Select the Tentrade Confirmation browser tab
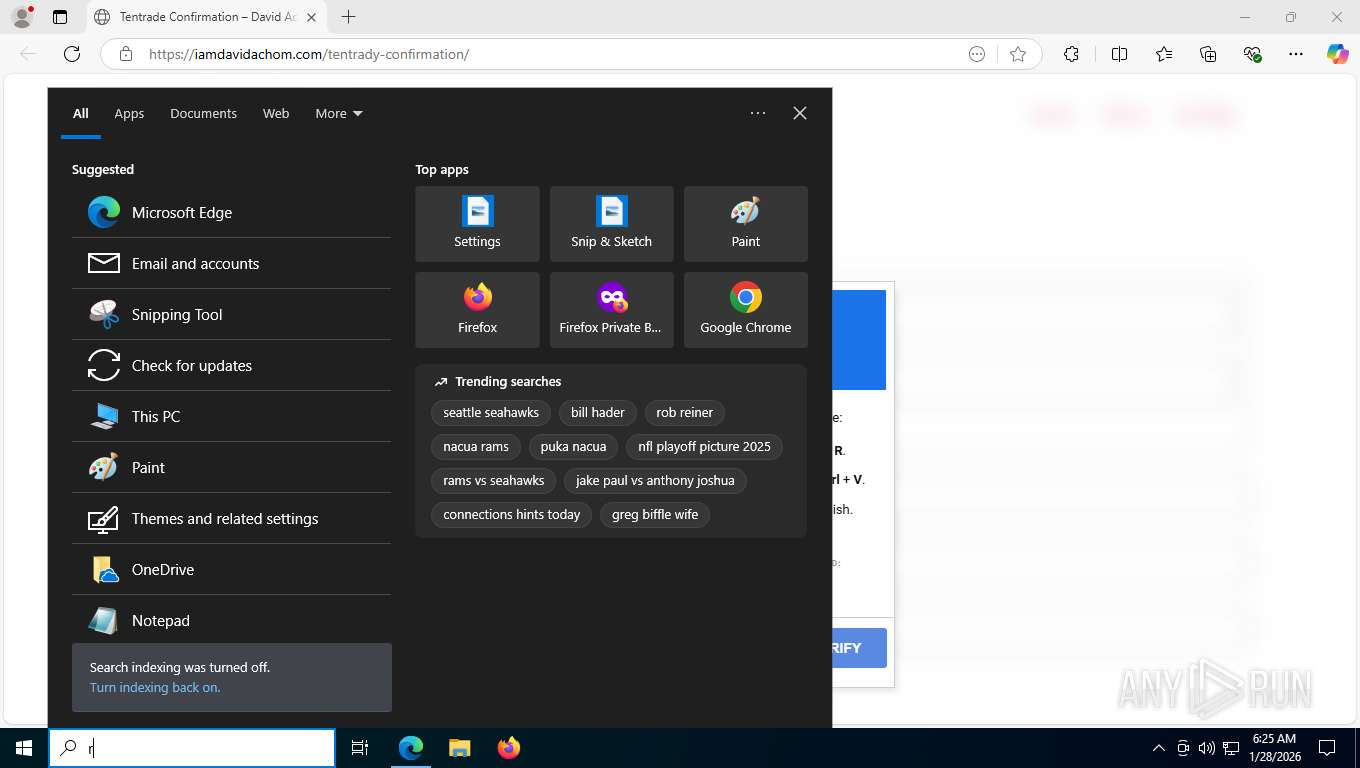The image size is (1360, 768). [x=206, y=17]
